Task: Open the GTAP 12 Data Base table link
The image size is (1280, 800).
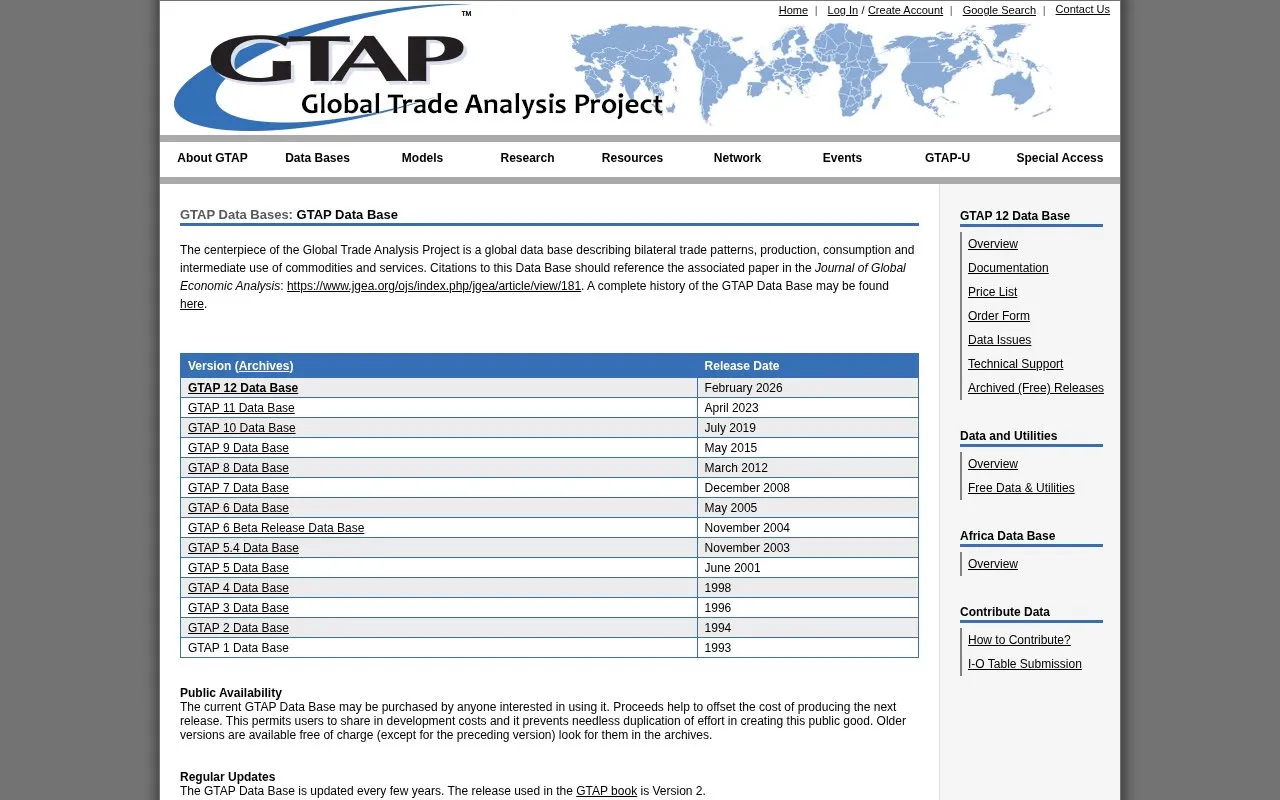Action: (243, 388)
